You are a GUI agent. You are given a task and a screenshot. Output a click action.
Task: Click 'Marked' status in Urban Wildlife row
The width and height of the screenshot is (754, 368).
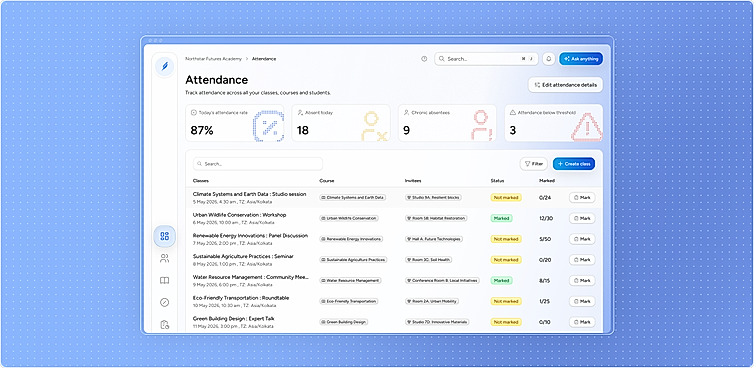point(502,218)
